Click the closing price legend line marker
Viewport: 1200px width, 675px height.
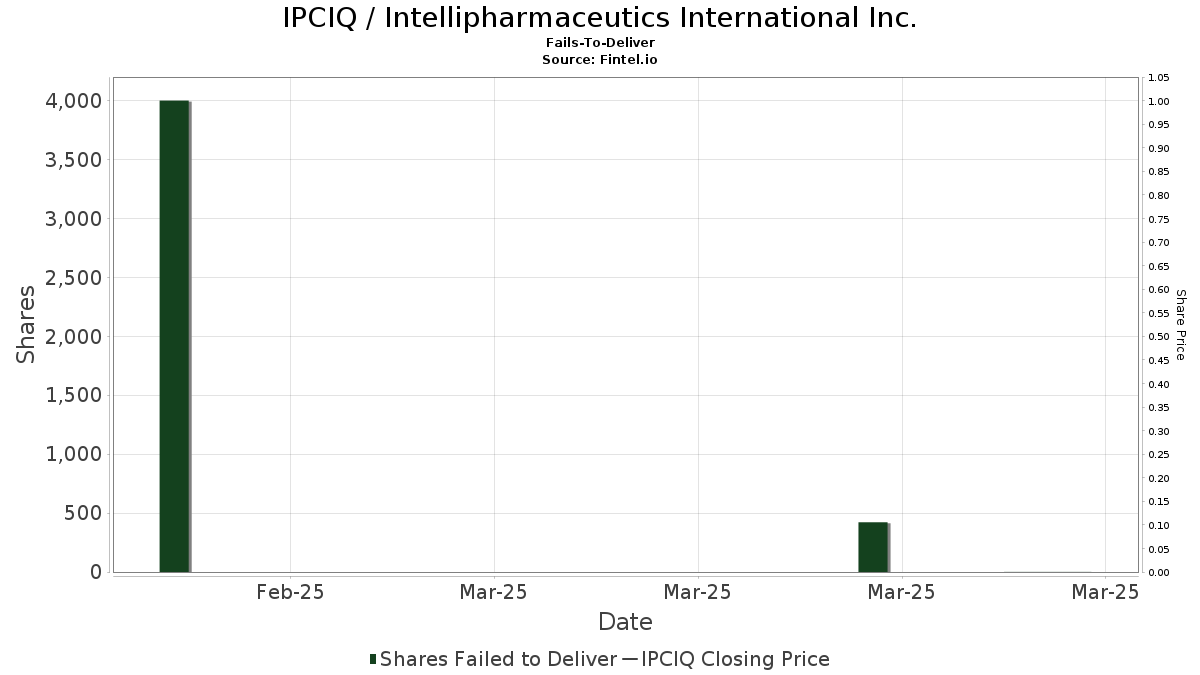point(629,659)
